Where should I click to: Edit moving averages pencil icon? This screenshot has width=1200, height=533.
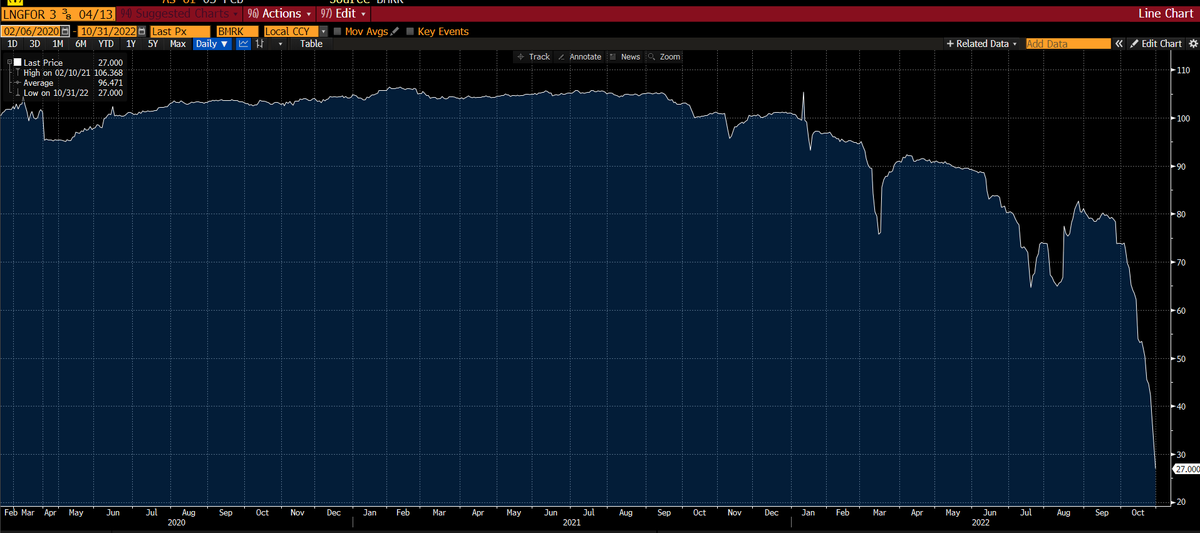394,31
